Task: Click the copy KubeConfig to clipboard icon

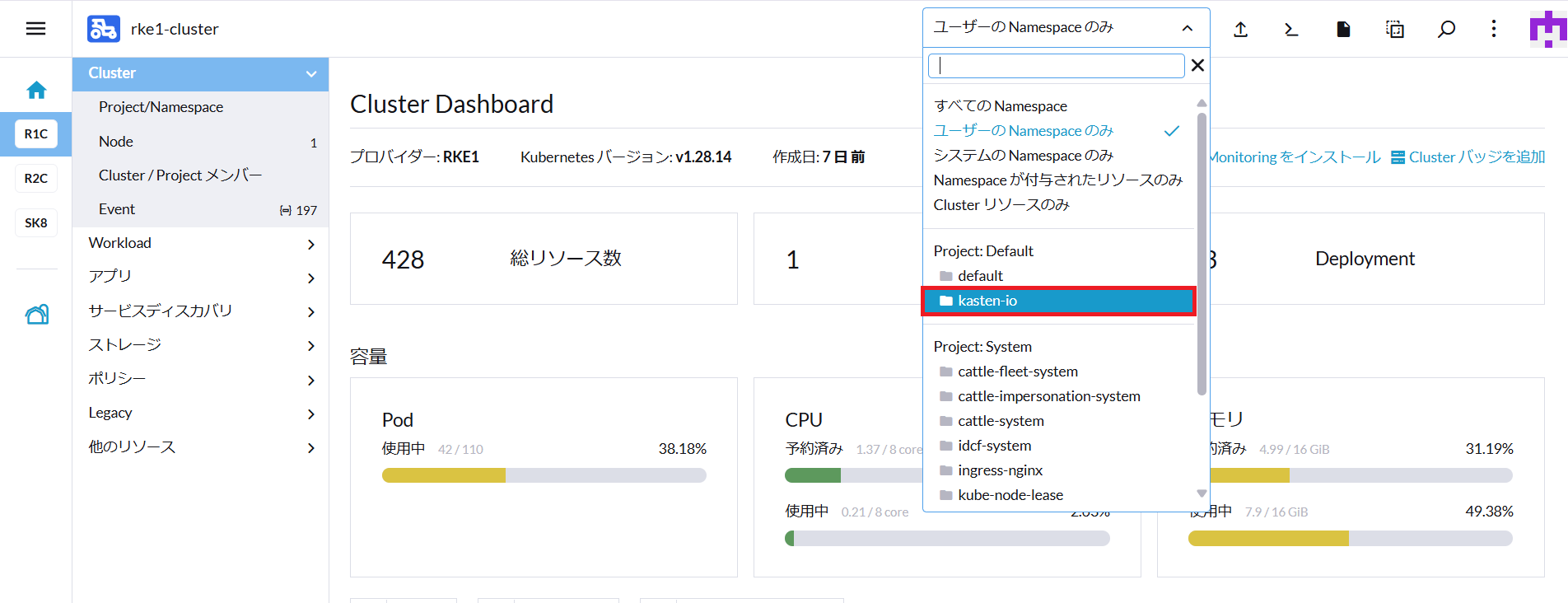Action: point(1394,30)
